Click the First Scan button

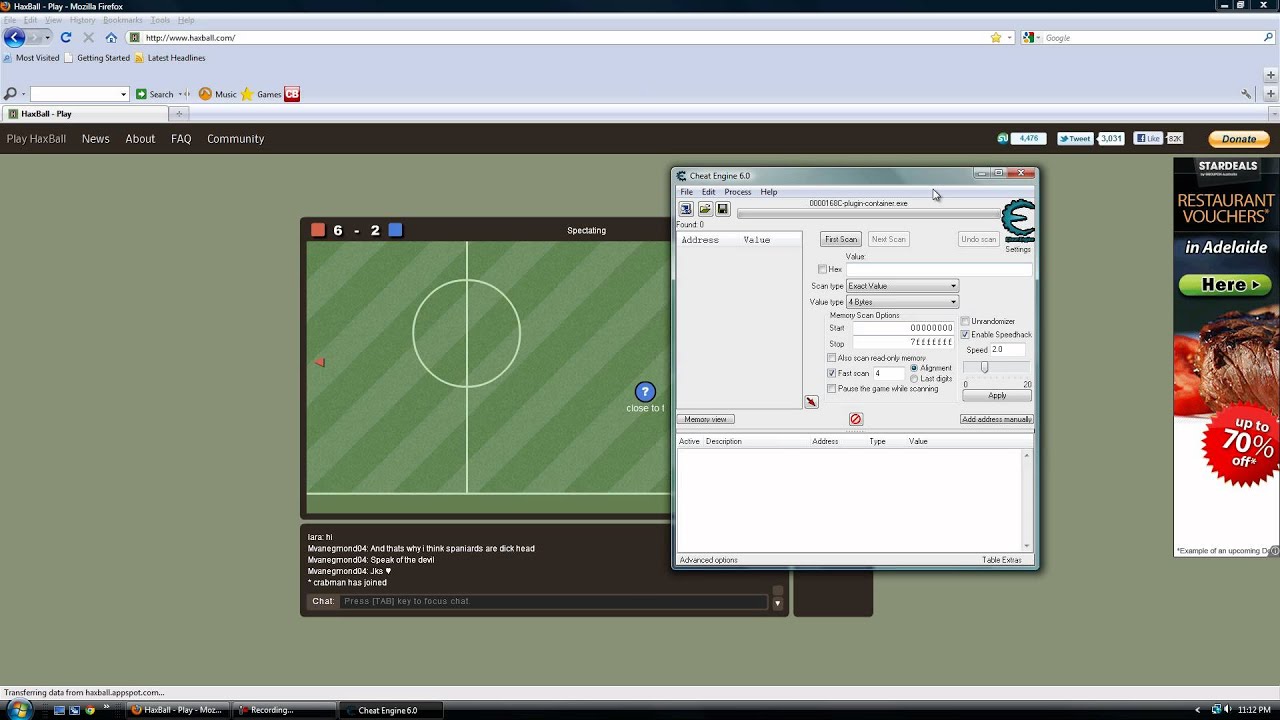(841, 239)
